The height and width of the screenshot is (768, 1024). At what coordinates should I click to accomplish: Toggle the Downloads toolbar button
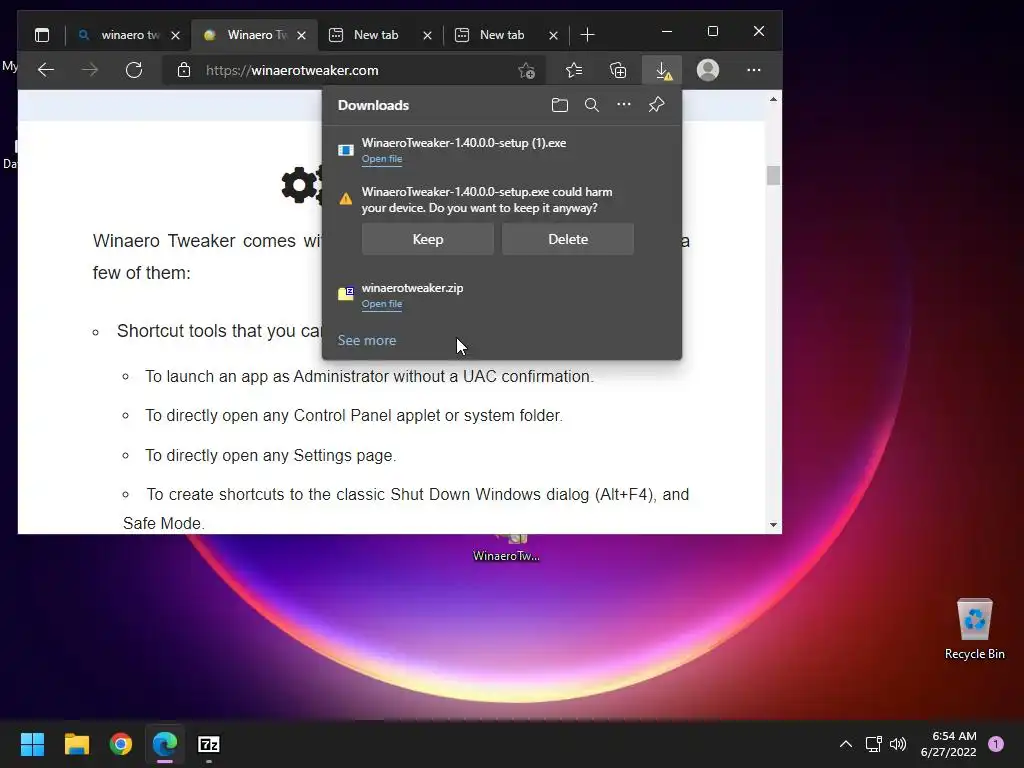pyautogui.click(x=662, y=70)
